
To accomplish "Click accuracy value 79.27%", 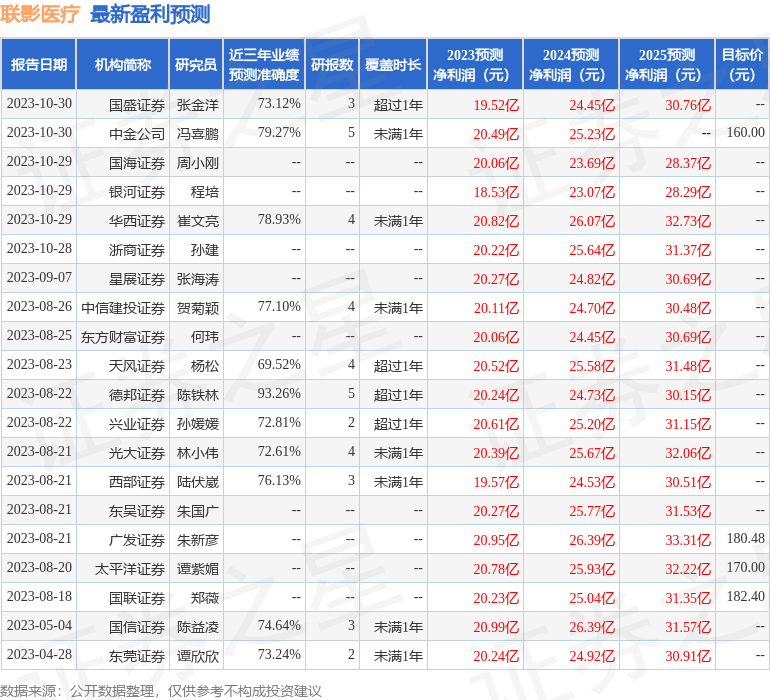I will coord(279,133).
